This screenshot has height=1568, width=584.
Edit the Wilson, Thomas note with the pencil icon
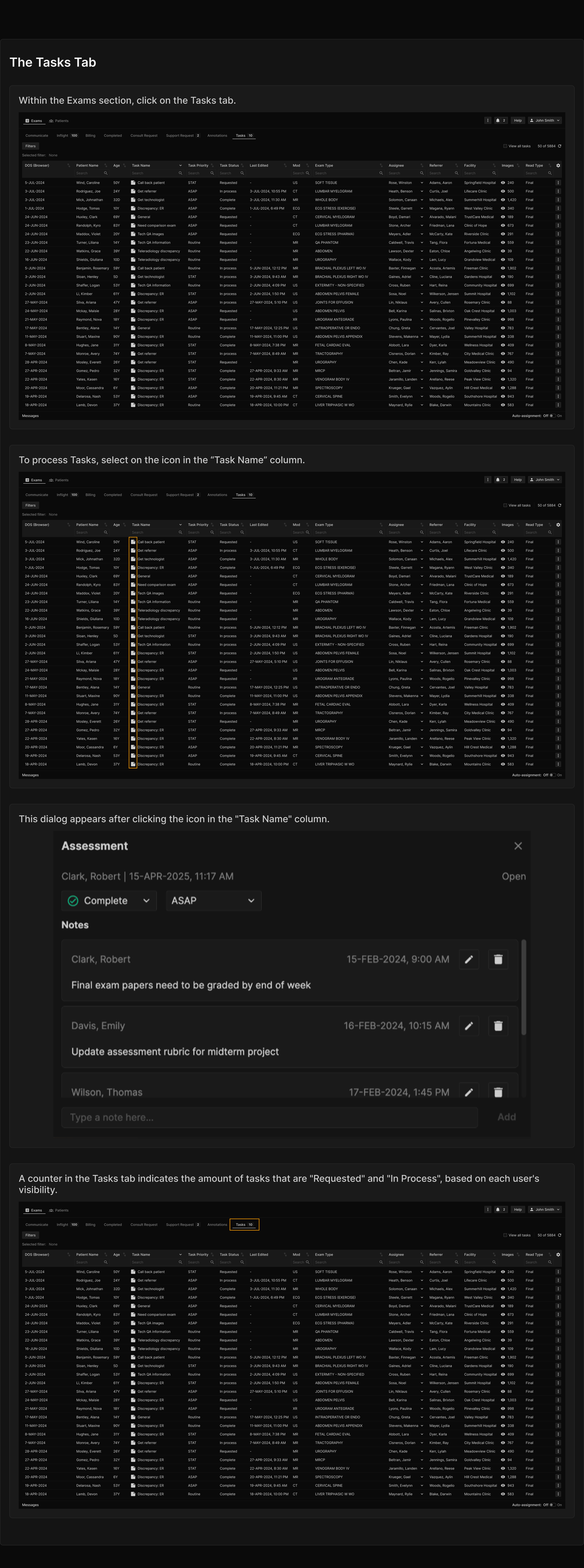(x=469, y=1092)
